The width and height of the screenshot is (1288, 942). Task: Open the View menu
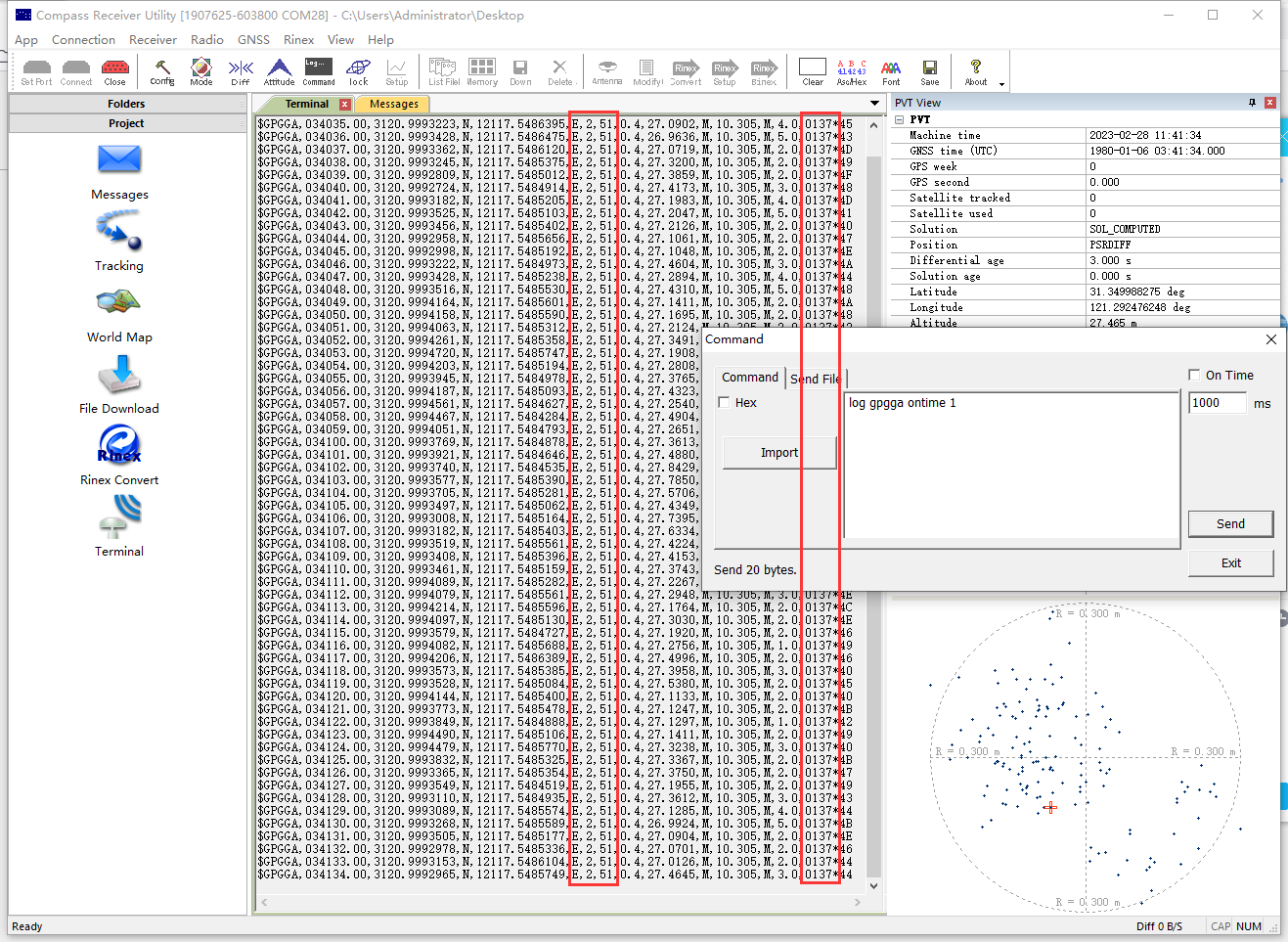coord(340,40)
